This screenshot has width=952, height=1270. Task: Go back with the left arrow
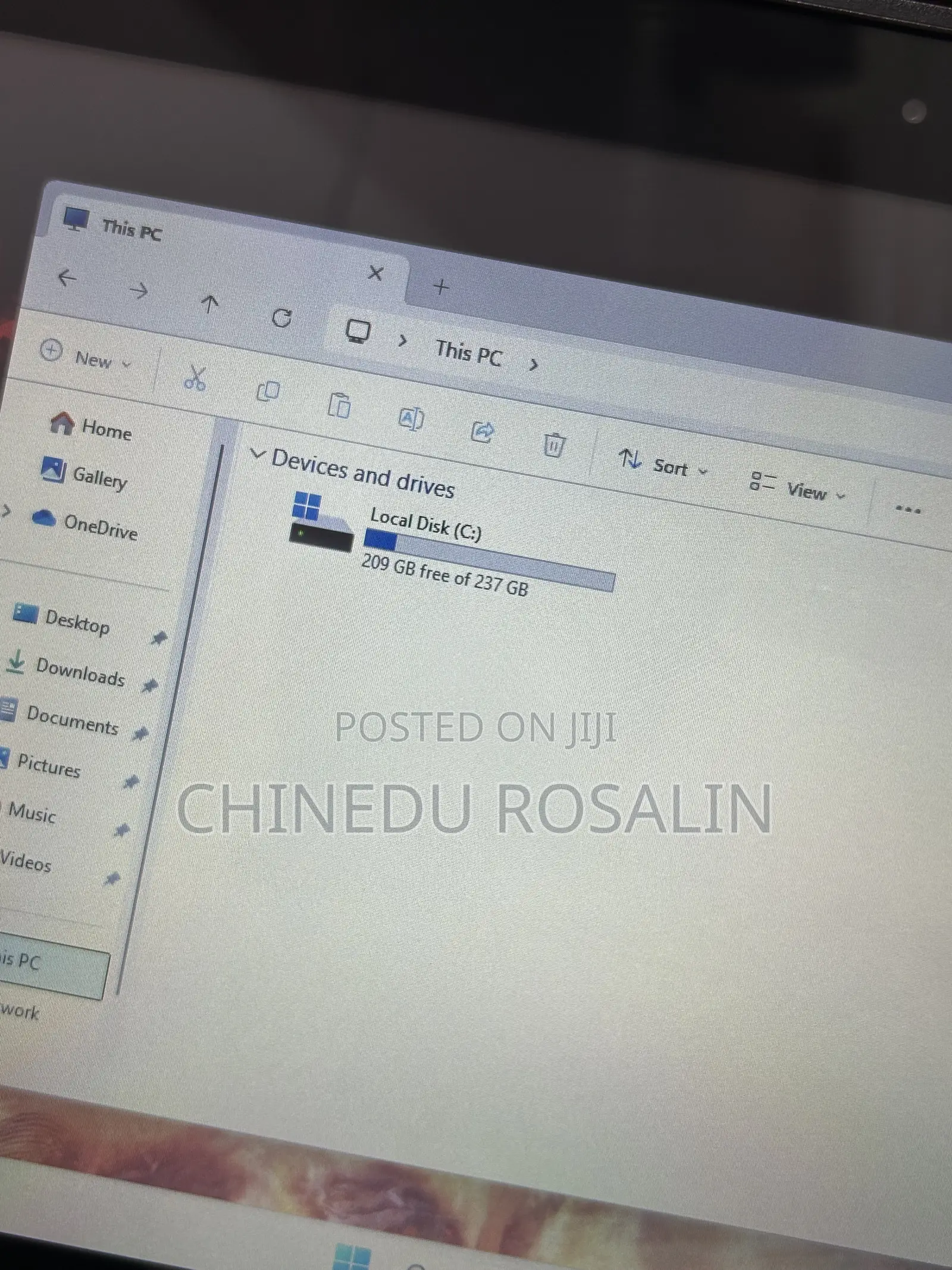[x=67, y=277]
